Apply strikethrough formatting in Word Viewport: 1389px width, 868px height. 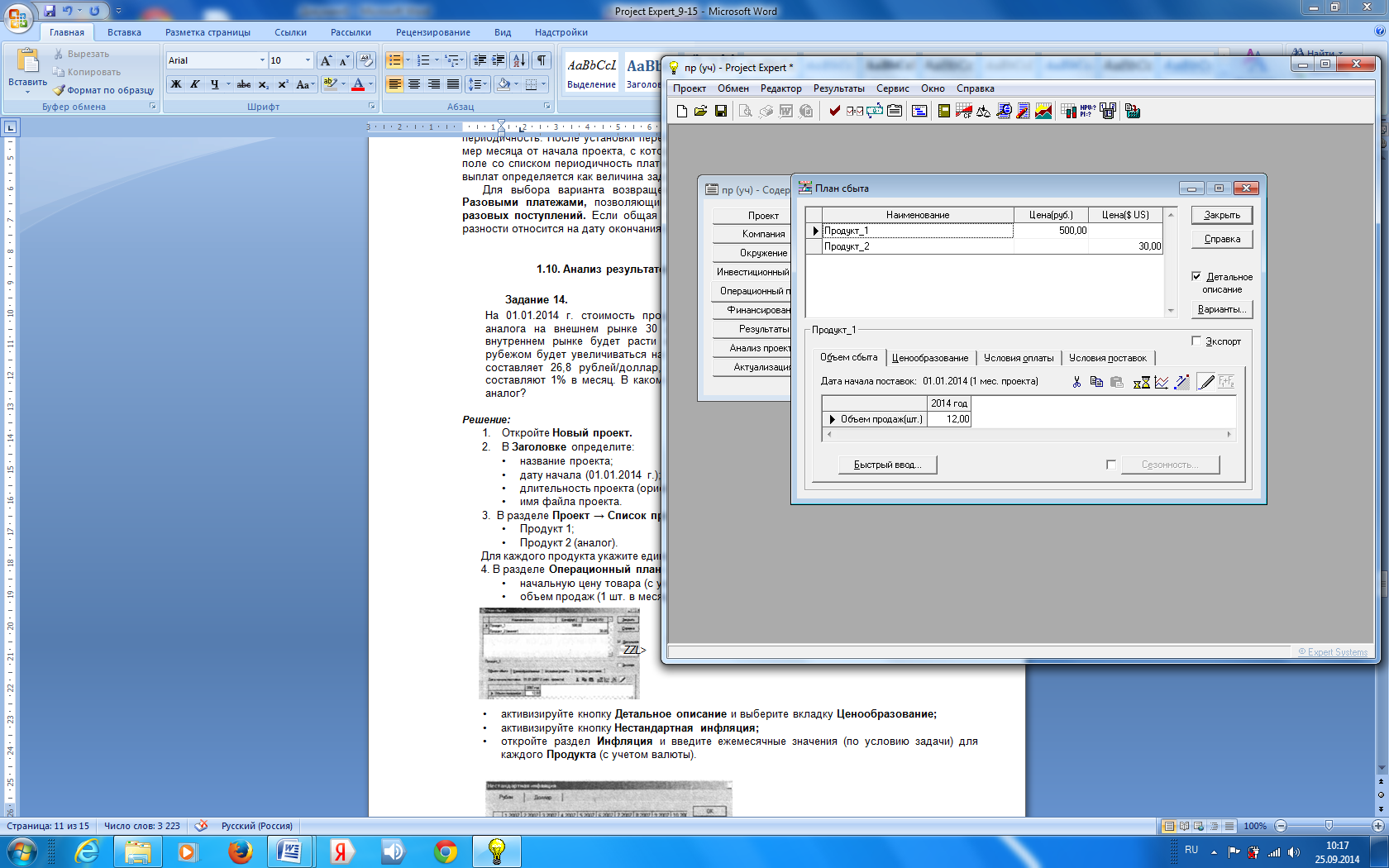[x=243, y=84]
